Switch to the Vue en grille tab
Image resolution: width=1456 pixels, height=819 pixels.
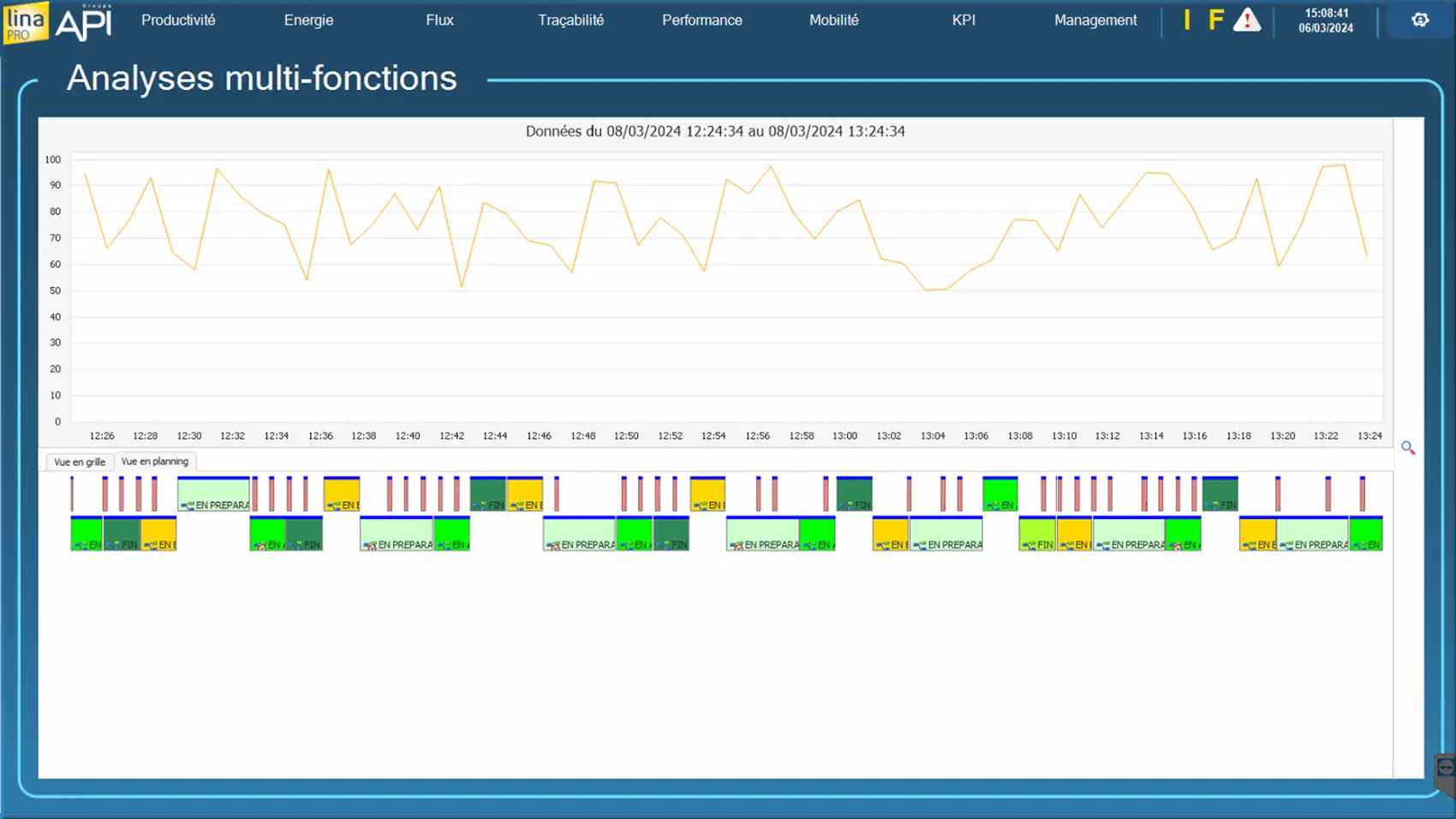click(80, 462)
